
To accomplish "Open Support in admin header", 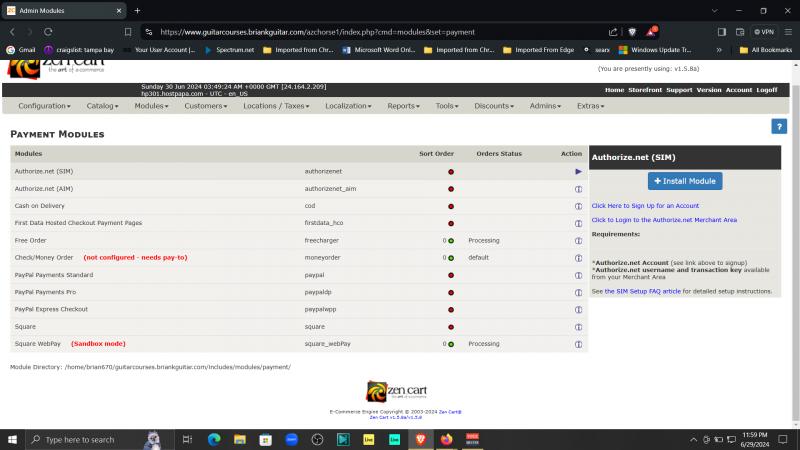I will pos(679,90).
